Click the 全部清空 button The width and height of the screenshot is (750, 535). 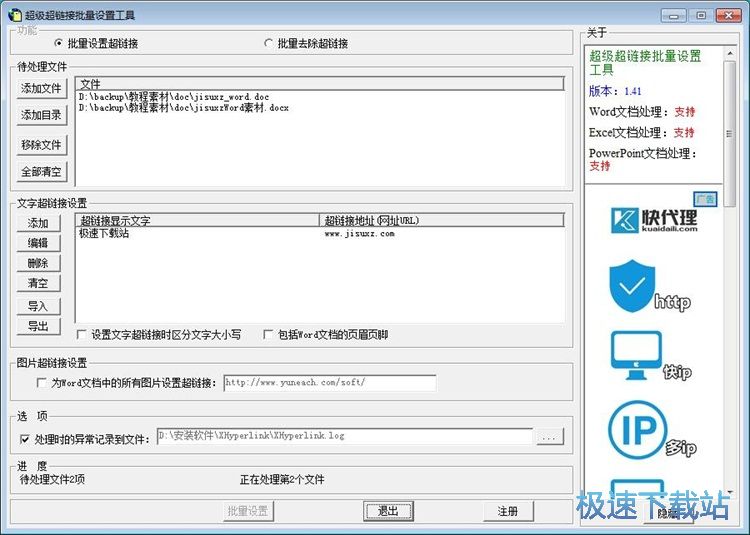42,172
